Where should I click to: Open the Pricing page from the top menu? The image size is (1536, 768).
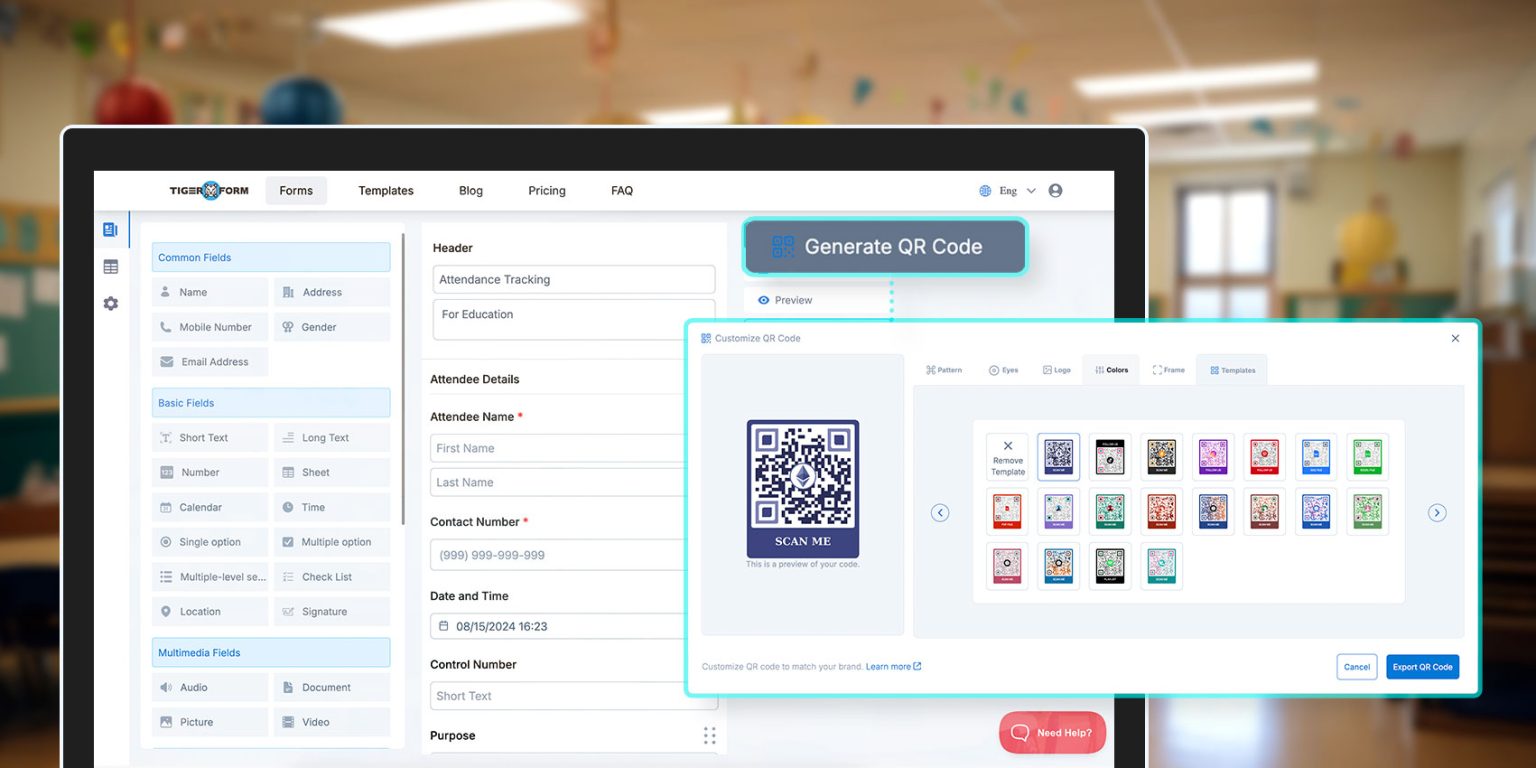pyautogui.click(x=546, y=190)
